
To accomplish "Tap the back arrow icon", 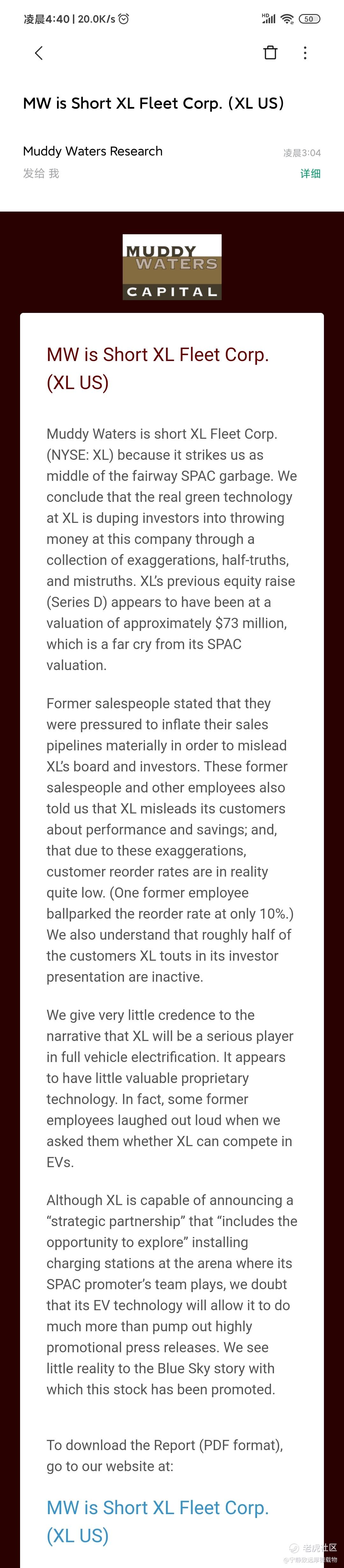I will (39, 53).
